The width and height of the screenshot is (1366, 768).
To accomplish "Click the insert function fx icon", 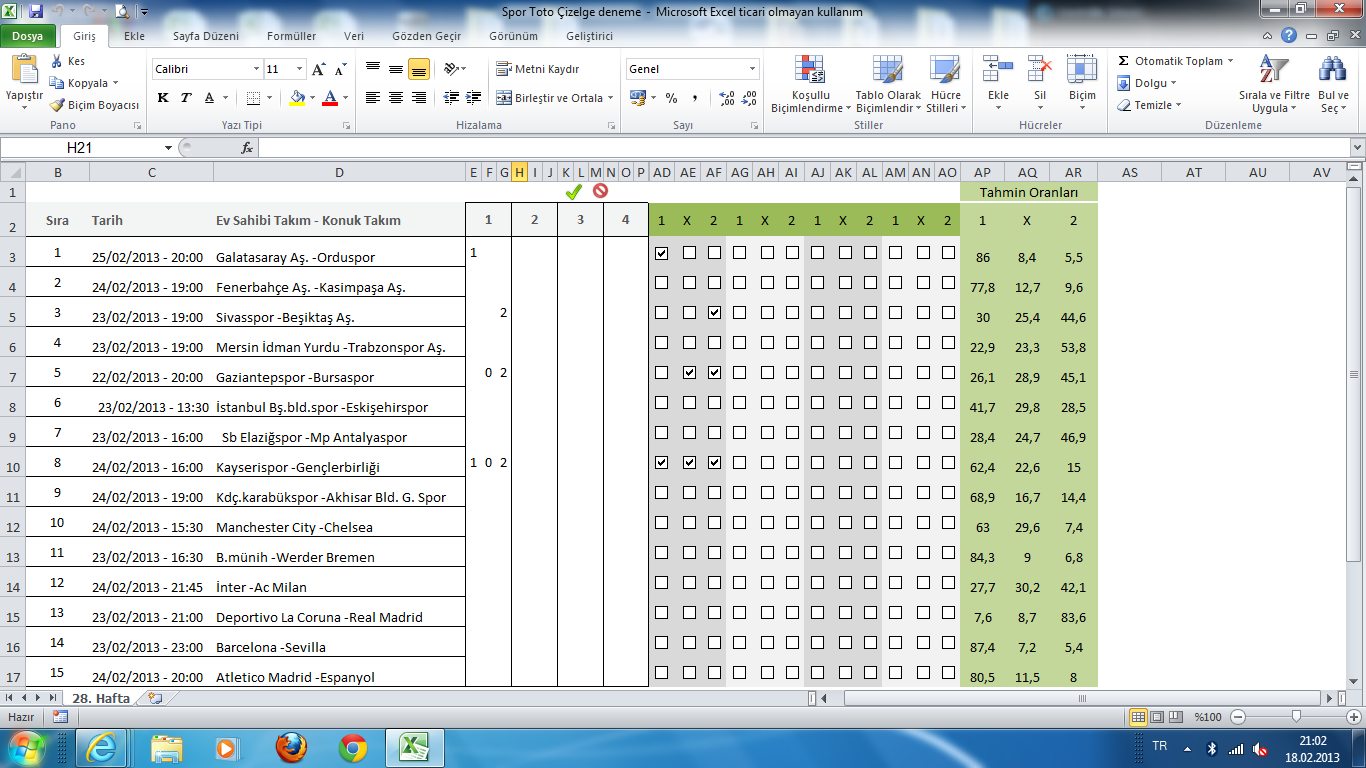I will click(247, 147).
